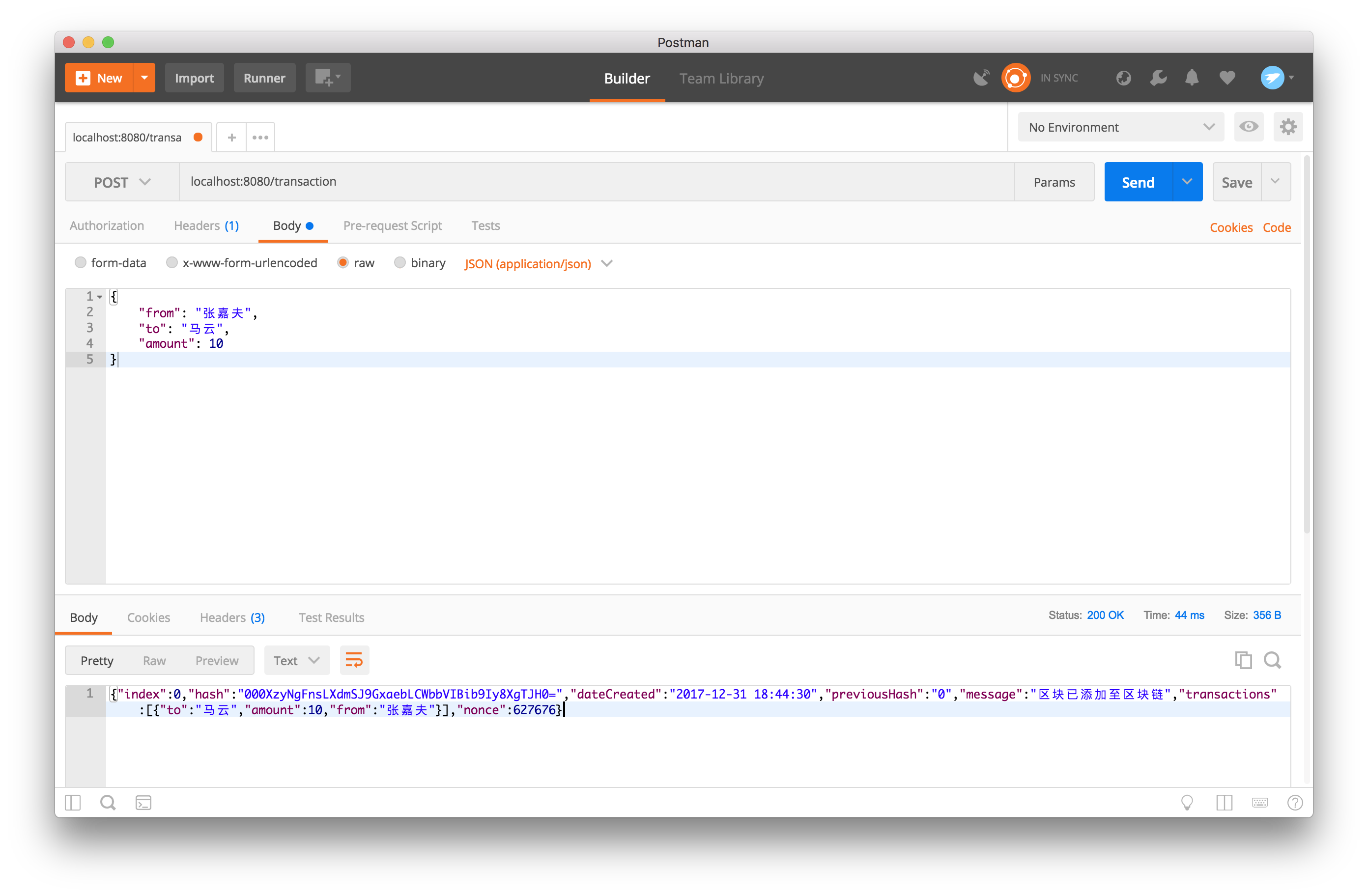
Task: Click the request URL input field
Action: pos(597,182)
